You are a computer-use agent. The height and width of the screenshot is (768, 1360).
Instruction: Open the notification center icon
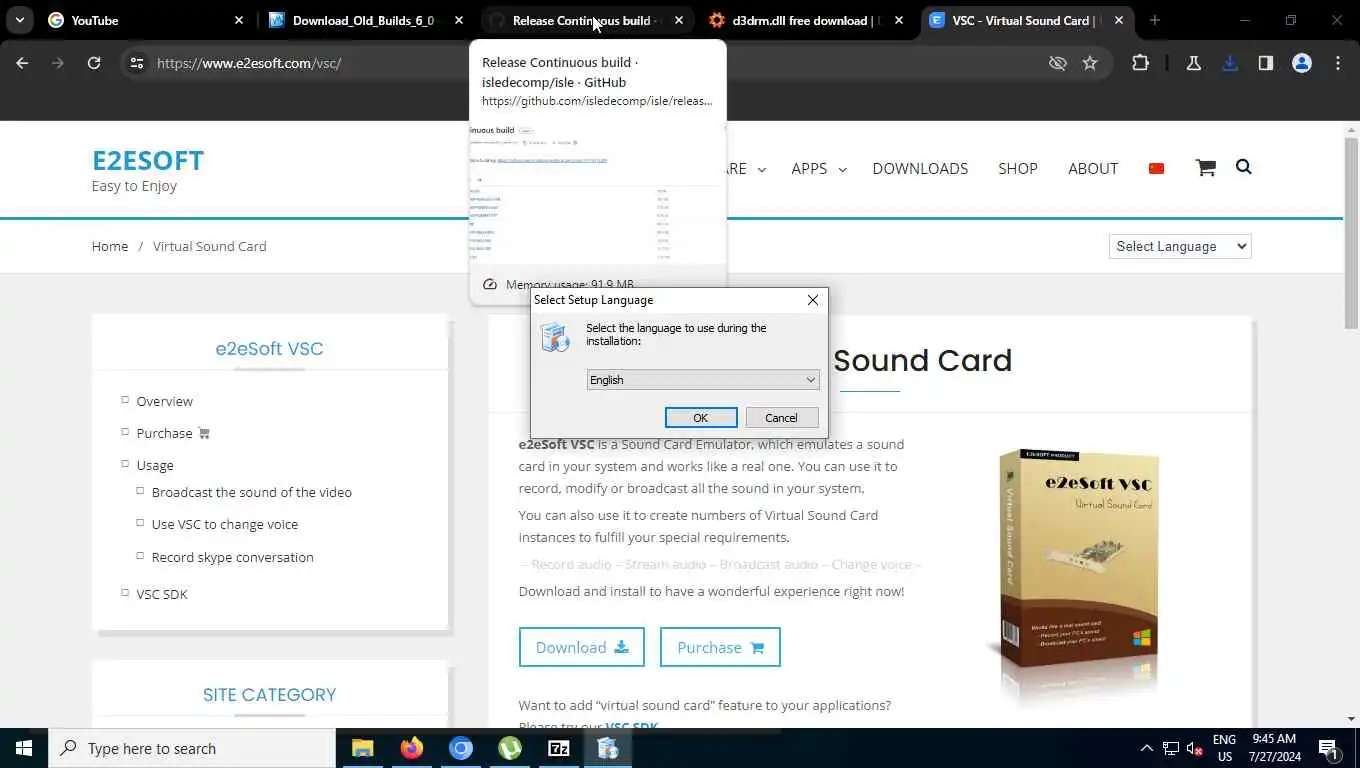[x=1329, y=748]
